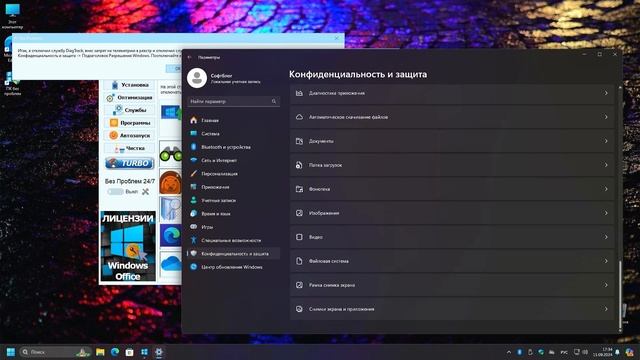Expand the Видео row chevron
Viewport: 640px width, 360px height.
(x=606, y=237)
